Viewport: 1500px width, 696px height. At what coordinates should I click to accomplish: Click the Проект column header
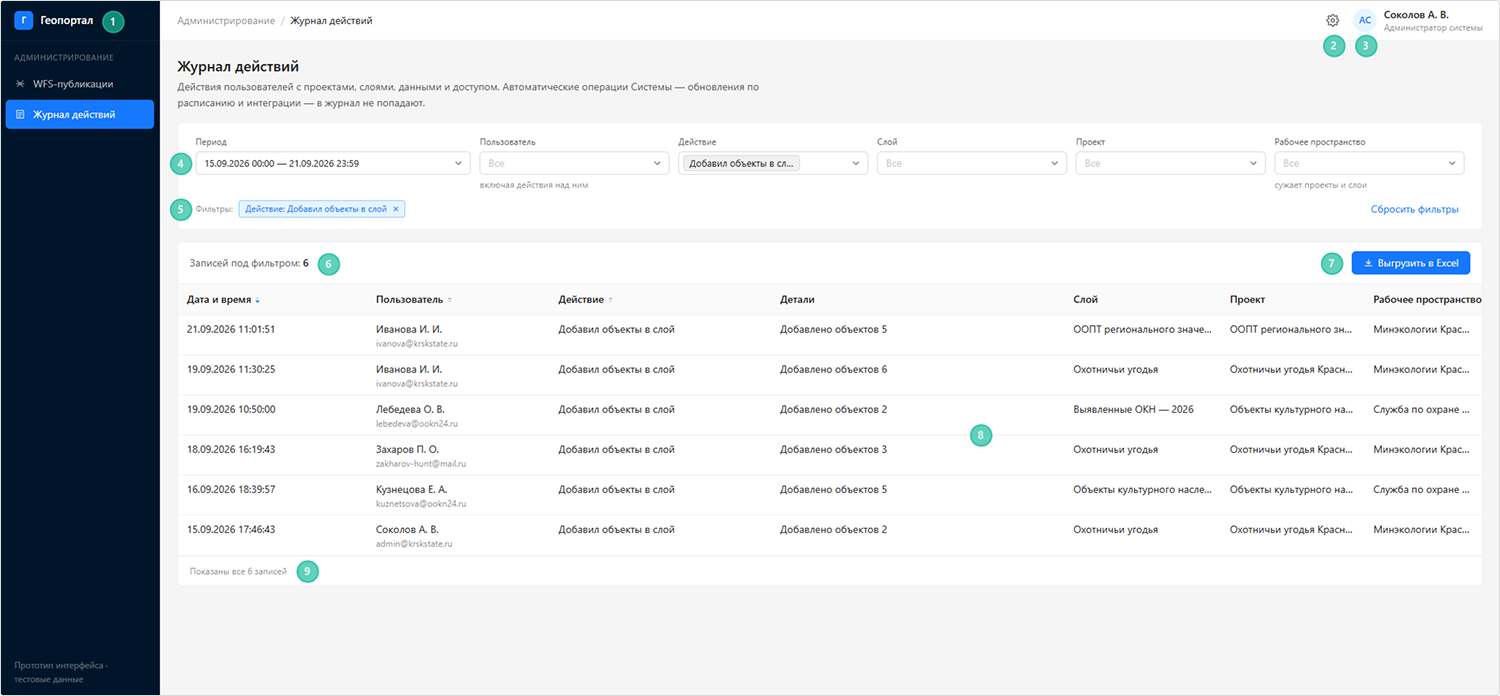[1247, 300]
